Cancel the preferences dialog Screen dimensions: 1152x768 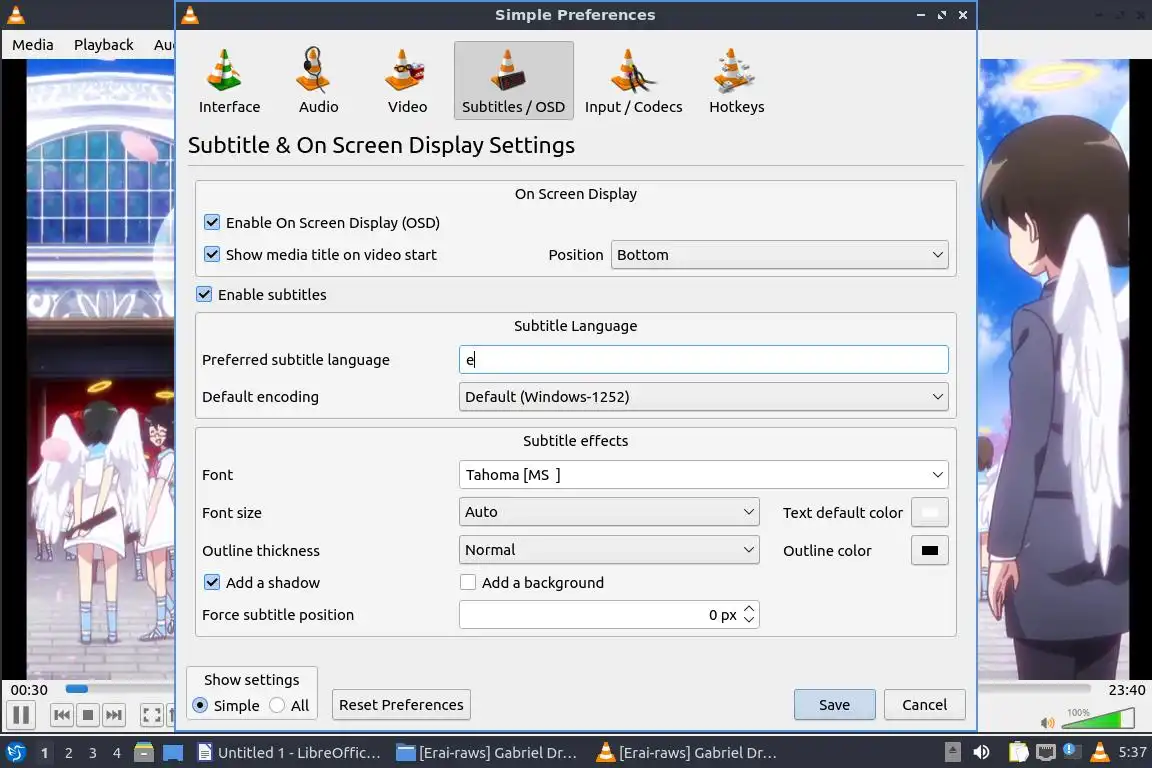point(924,705)
